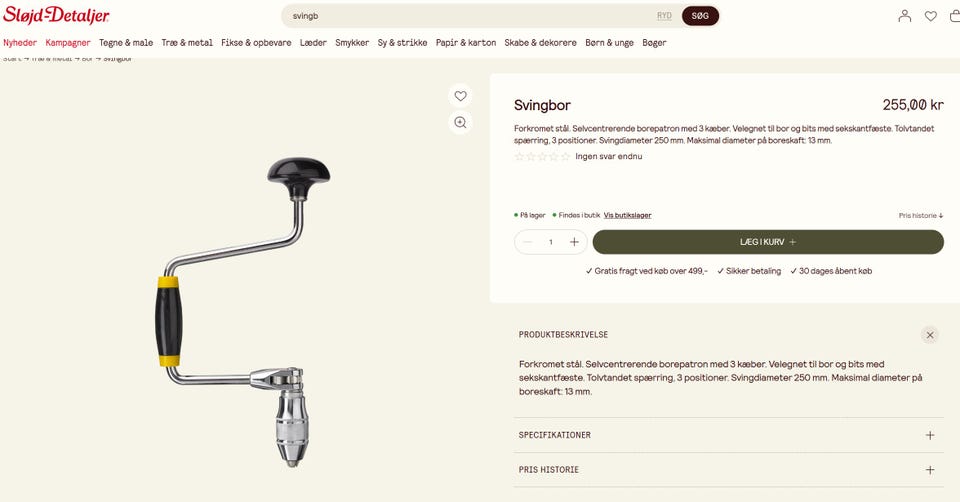This screenshot has height=502, width=960.
Task: Click the SØG search button
Action: (700, 16)
